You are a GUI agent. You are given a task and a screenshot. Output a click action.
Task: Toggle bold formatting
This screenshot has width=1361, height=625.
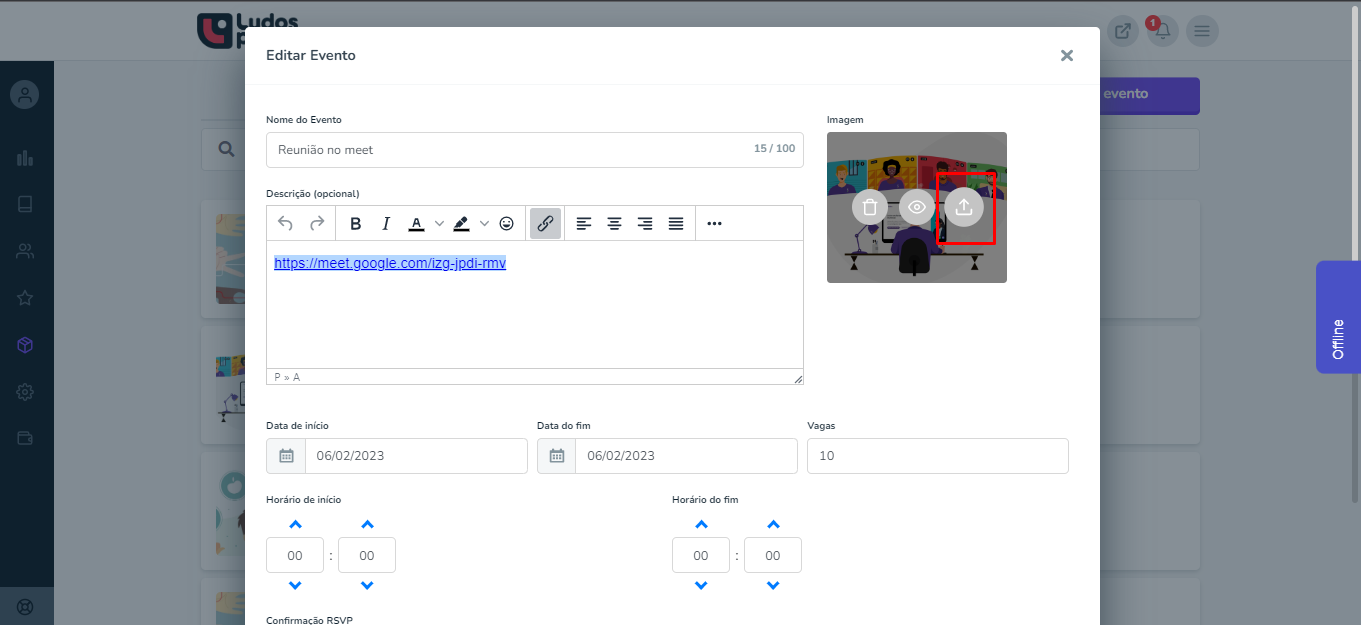(x=355, y=224)
